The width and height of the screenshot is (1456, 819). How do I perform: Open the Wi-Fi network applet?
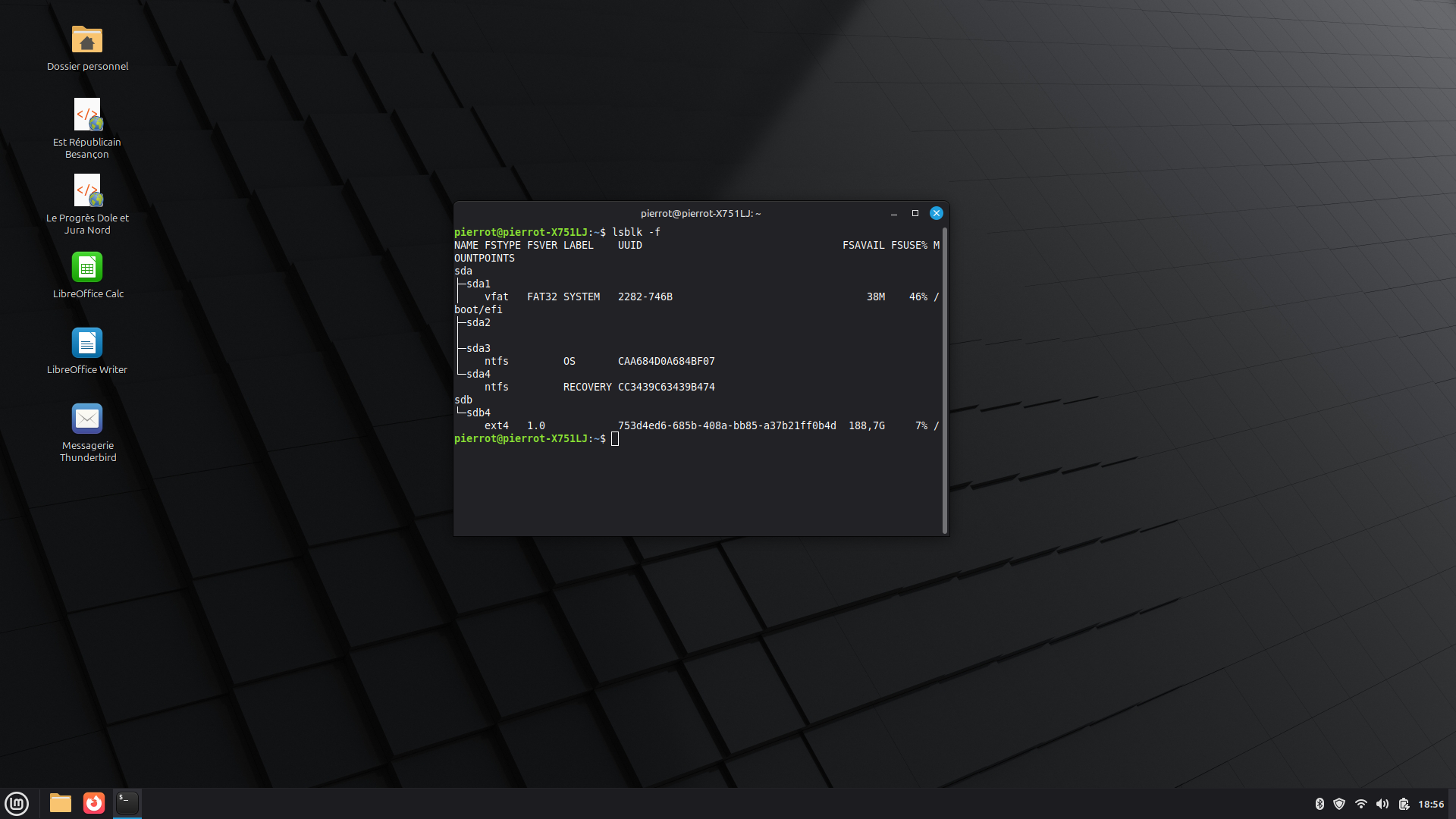coord(1361,804)
